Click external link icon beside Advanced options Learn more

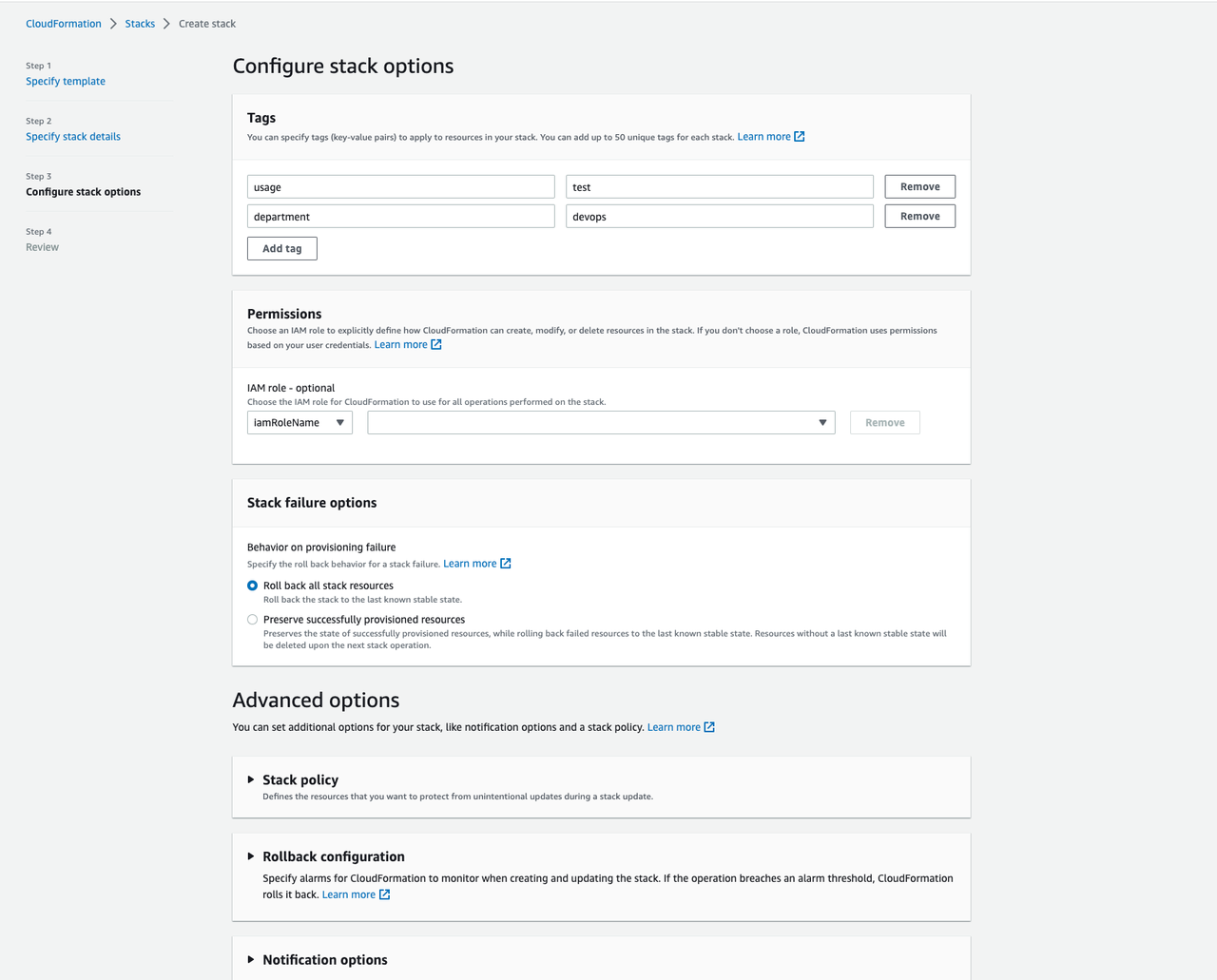pyautogui.click(x=709, y=727)
